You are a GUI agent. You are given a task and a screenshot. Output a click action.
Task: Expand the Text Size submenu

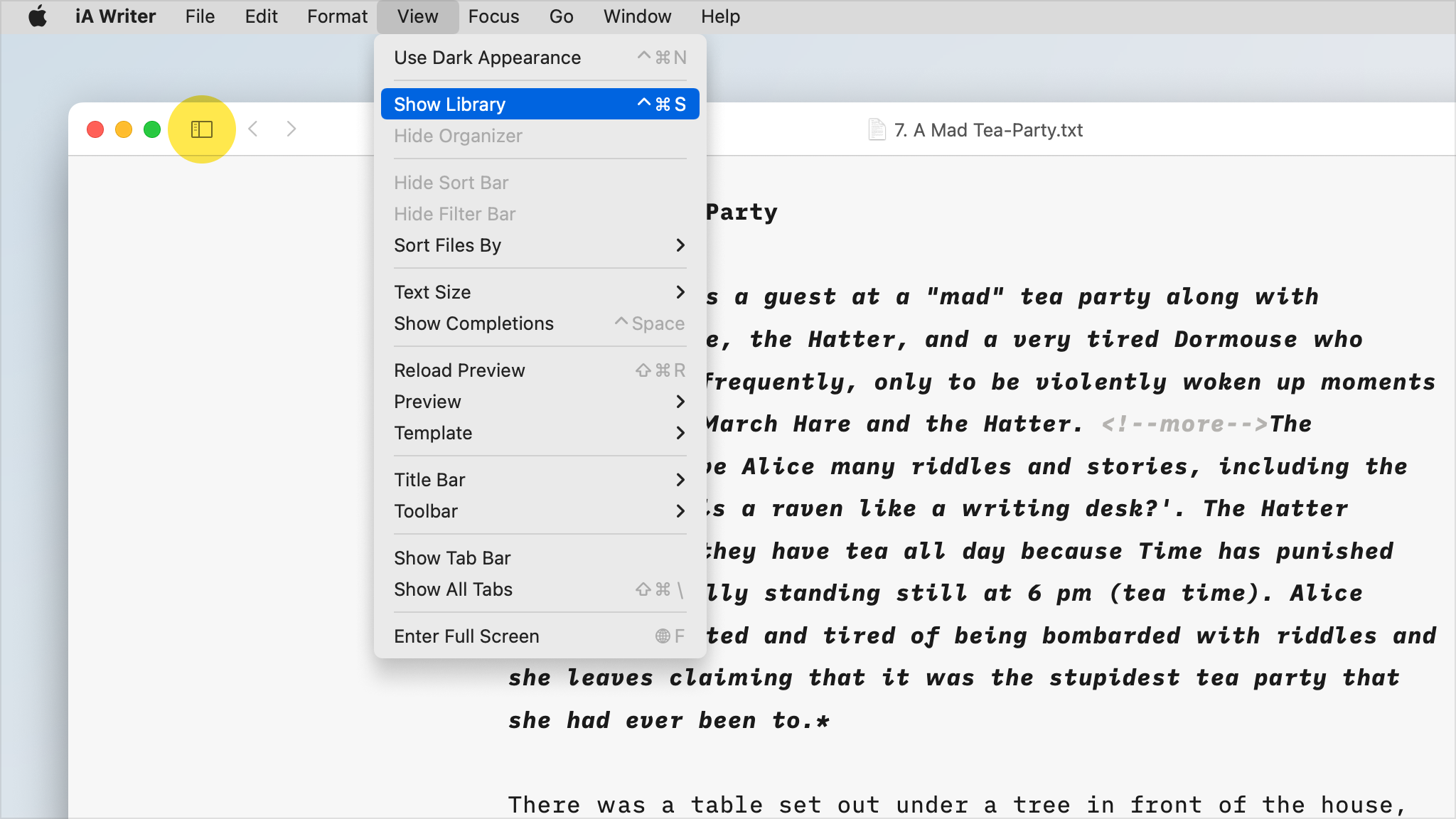(x=540, y=292)
